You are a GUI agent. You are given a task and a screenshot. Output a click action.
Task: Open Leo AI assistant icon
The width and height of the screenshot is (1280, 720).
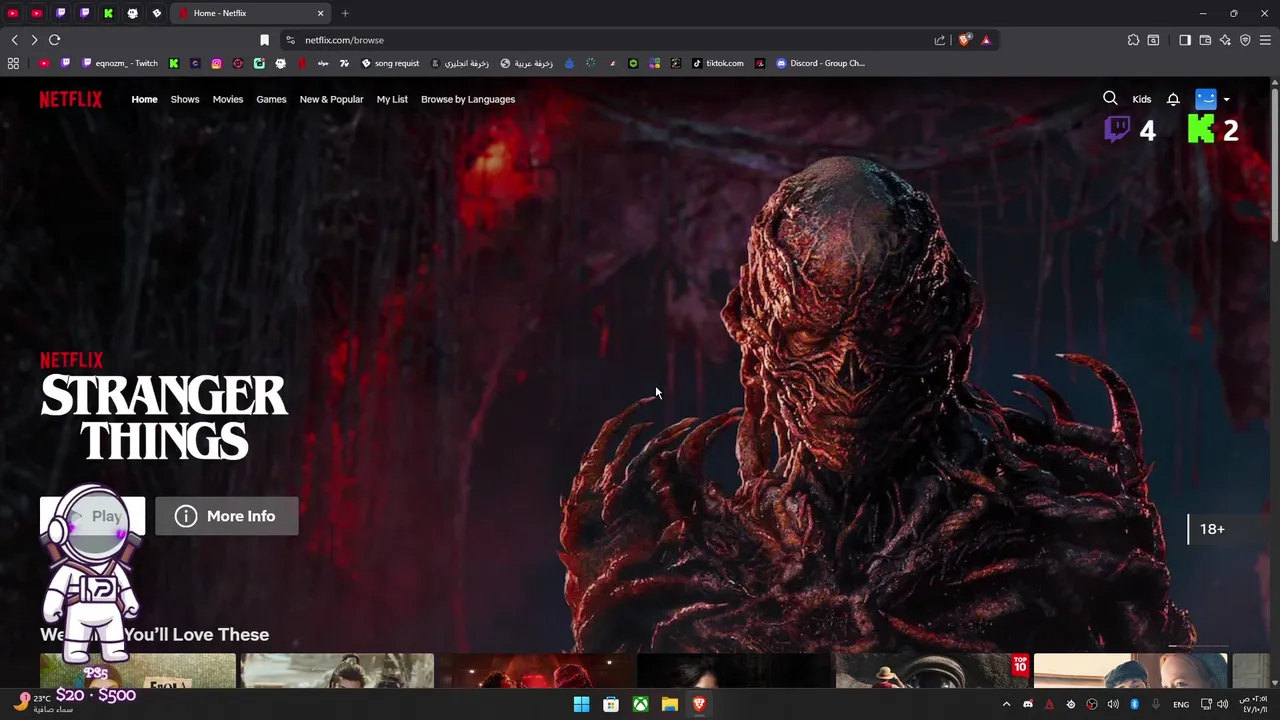pyautogui.click(x=1225, y=40)
